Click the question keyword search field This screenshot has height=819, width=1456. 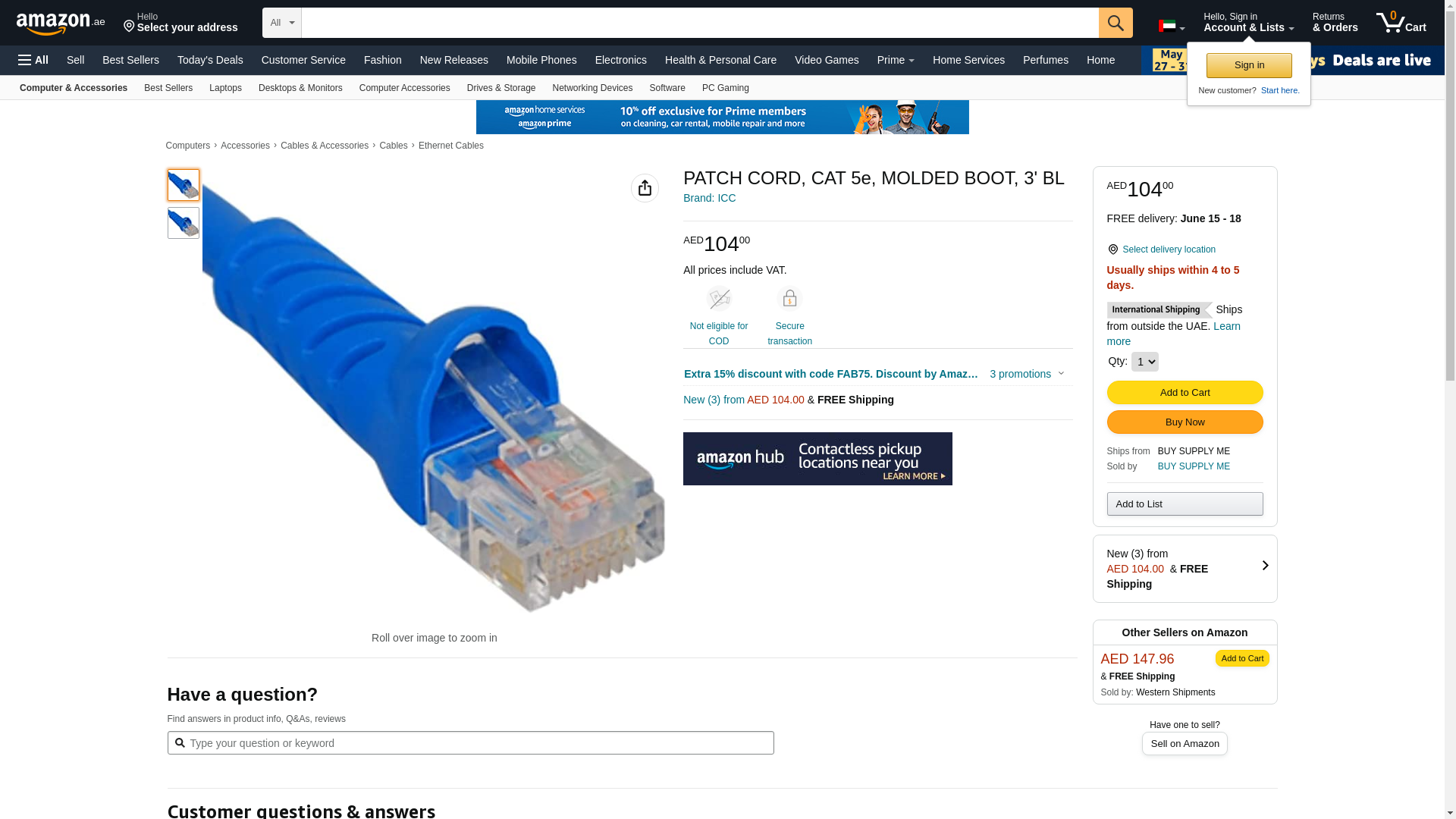click(470, 743)
